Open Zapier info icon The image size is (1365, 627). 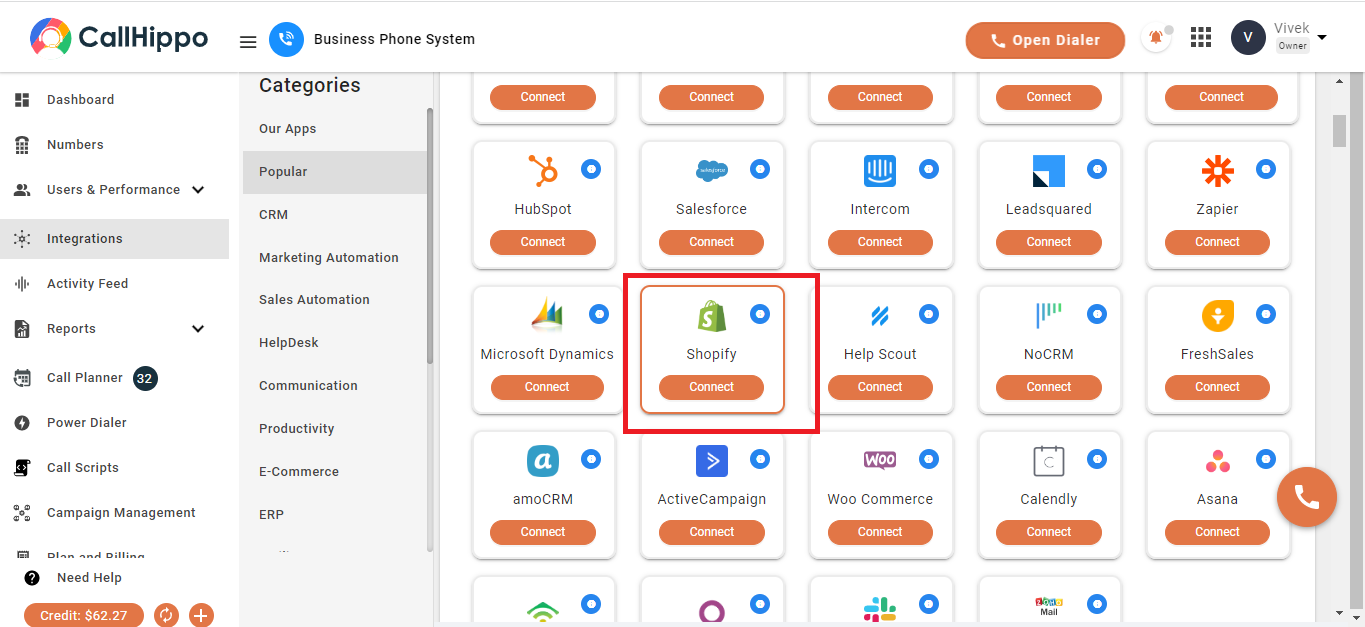point(1266,170)
